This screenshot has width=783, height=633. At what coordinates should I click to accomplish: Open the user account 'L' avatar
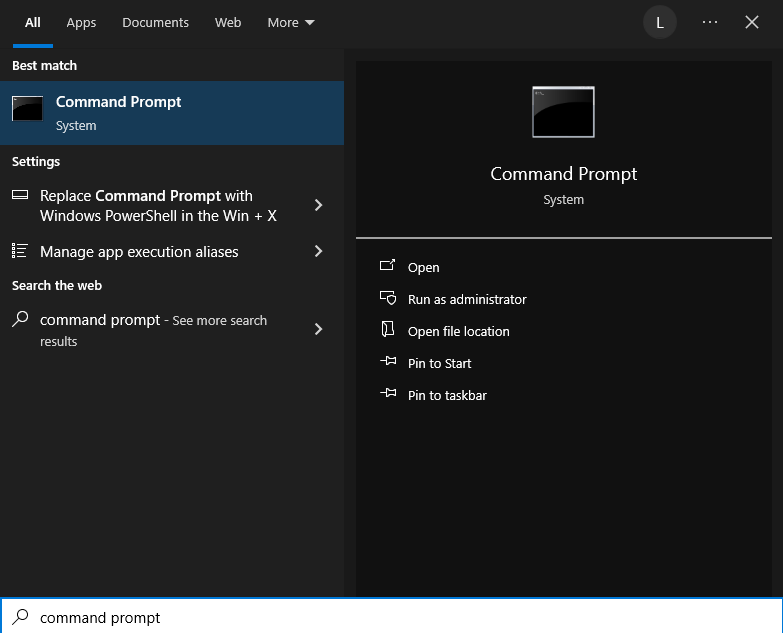(x=659, y=22)
